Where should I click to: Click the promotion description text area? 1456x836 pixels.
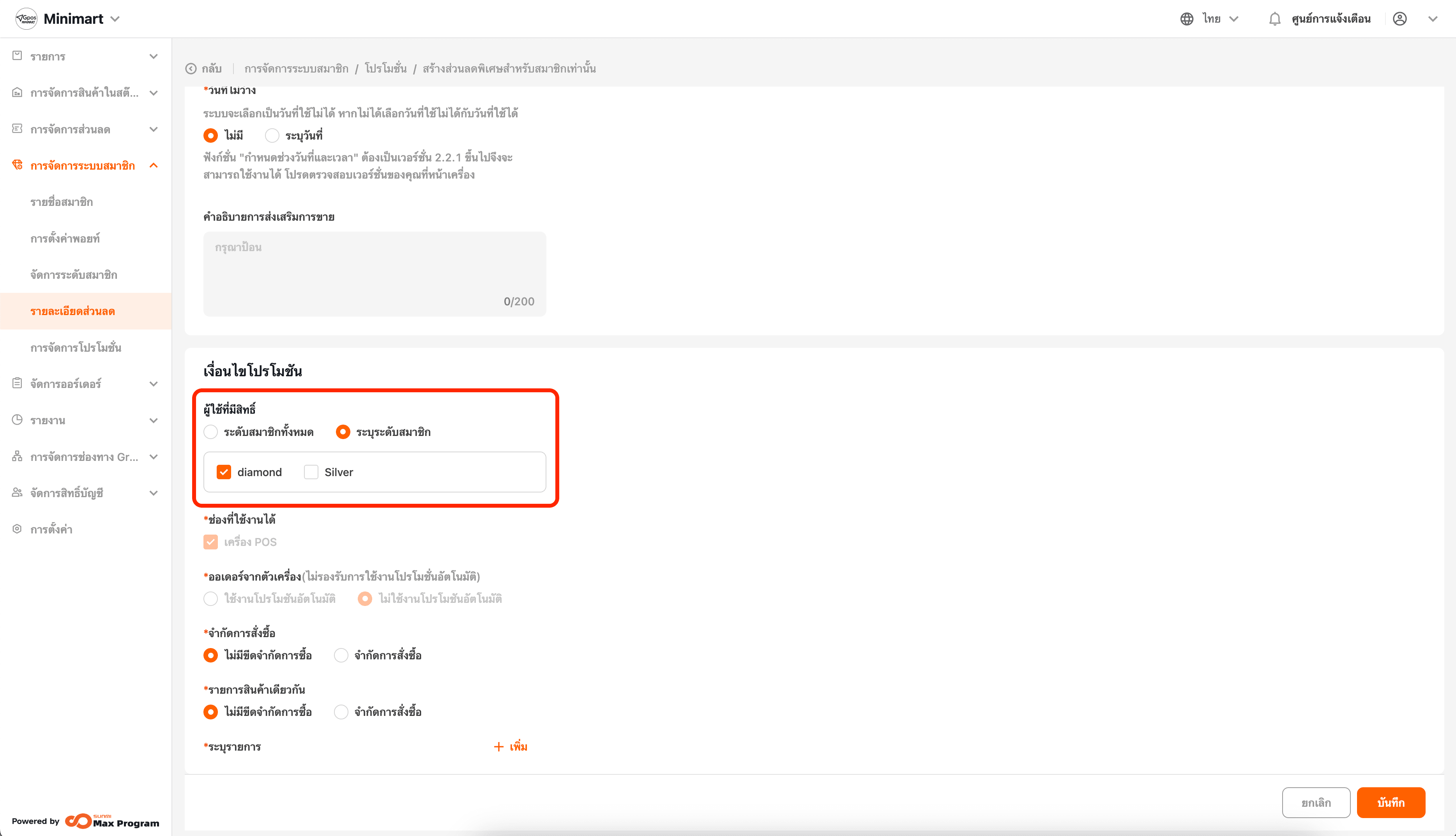[x=374, y=273]
